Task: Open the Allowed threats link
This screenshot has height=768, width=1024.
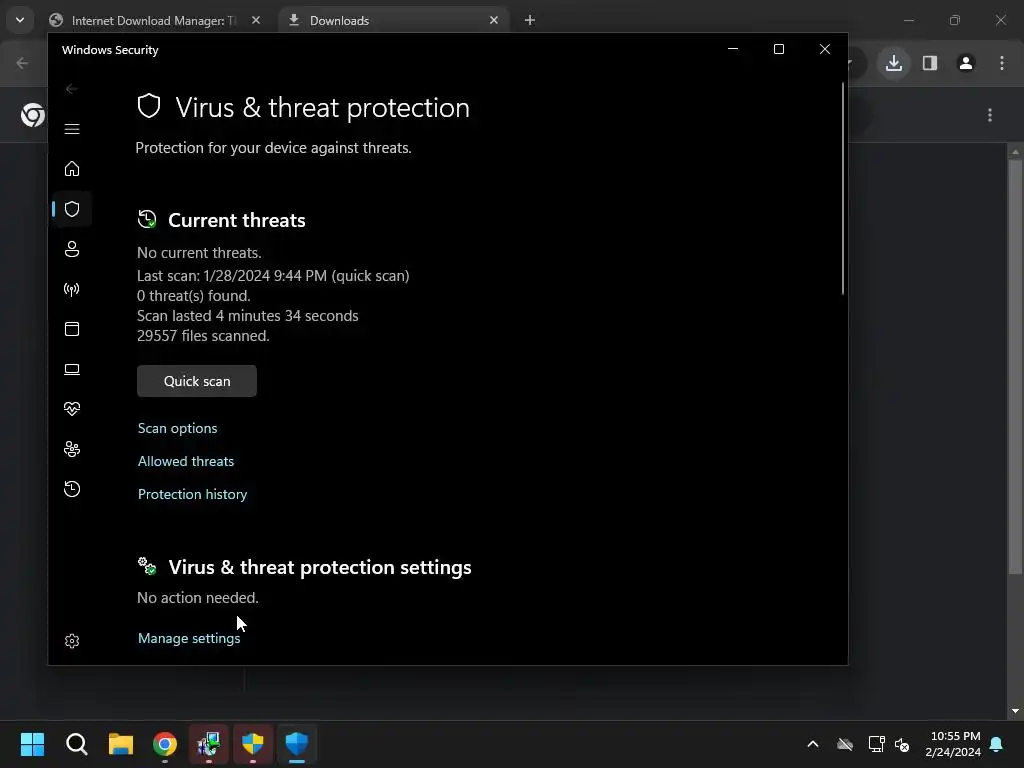Action: (x=186, y=461)
